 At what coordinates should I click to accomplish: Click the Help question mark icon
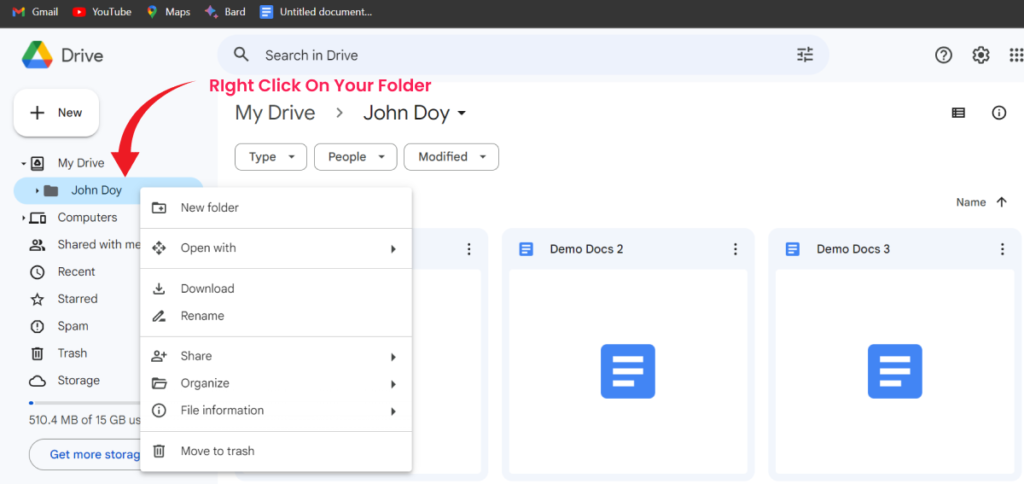943,55
